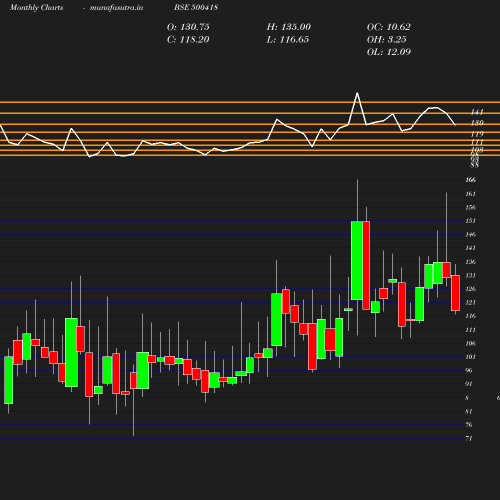The height and width of the screenshot is (500, 500).
Task: Click '111' on the candlestick price axis
Action: point(470,330)
